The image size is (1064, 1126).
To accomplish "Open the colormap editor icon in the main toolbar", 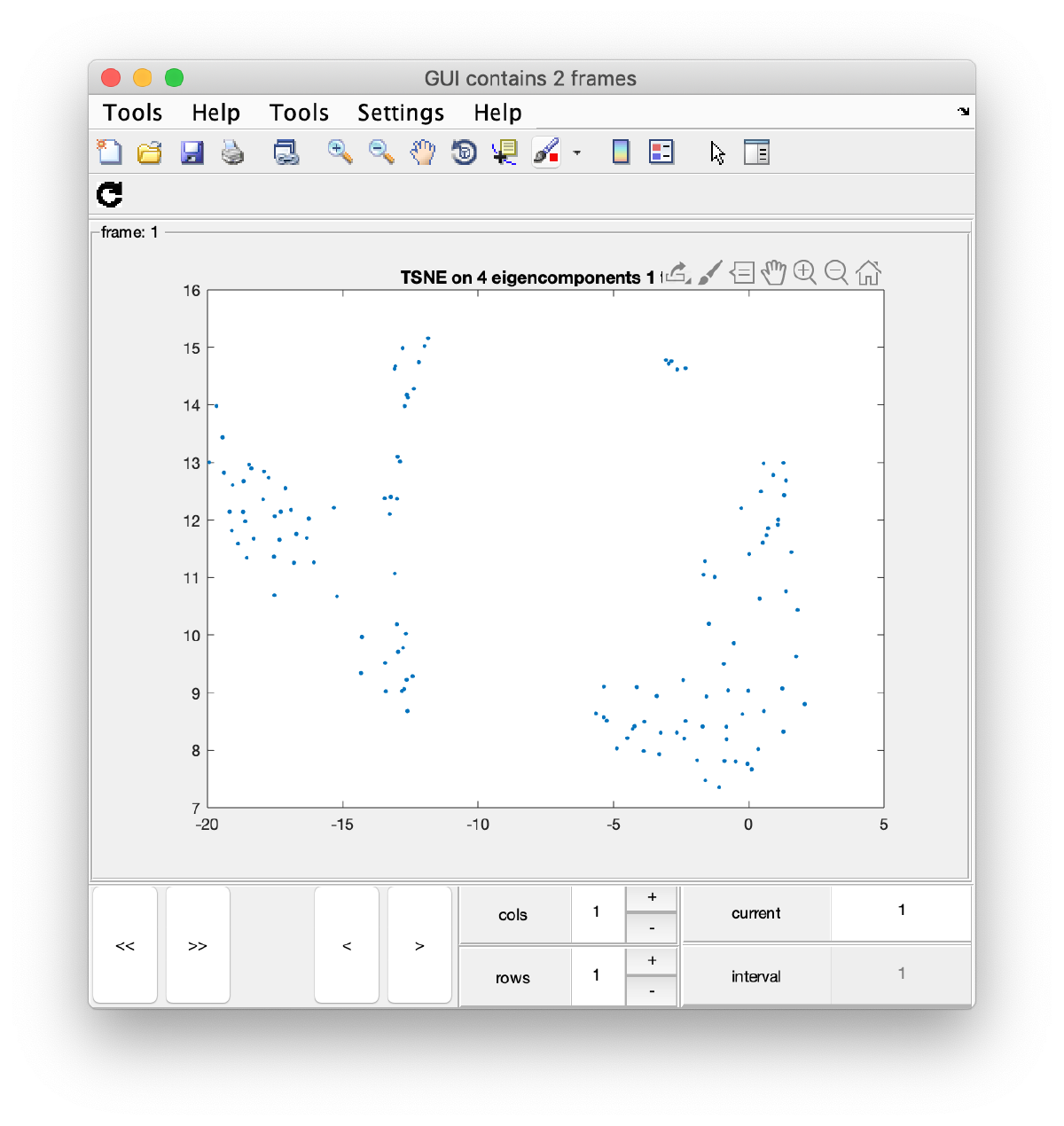I will point(619,152).
